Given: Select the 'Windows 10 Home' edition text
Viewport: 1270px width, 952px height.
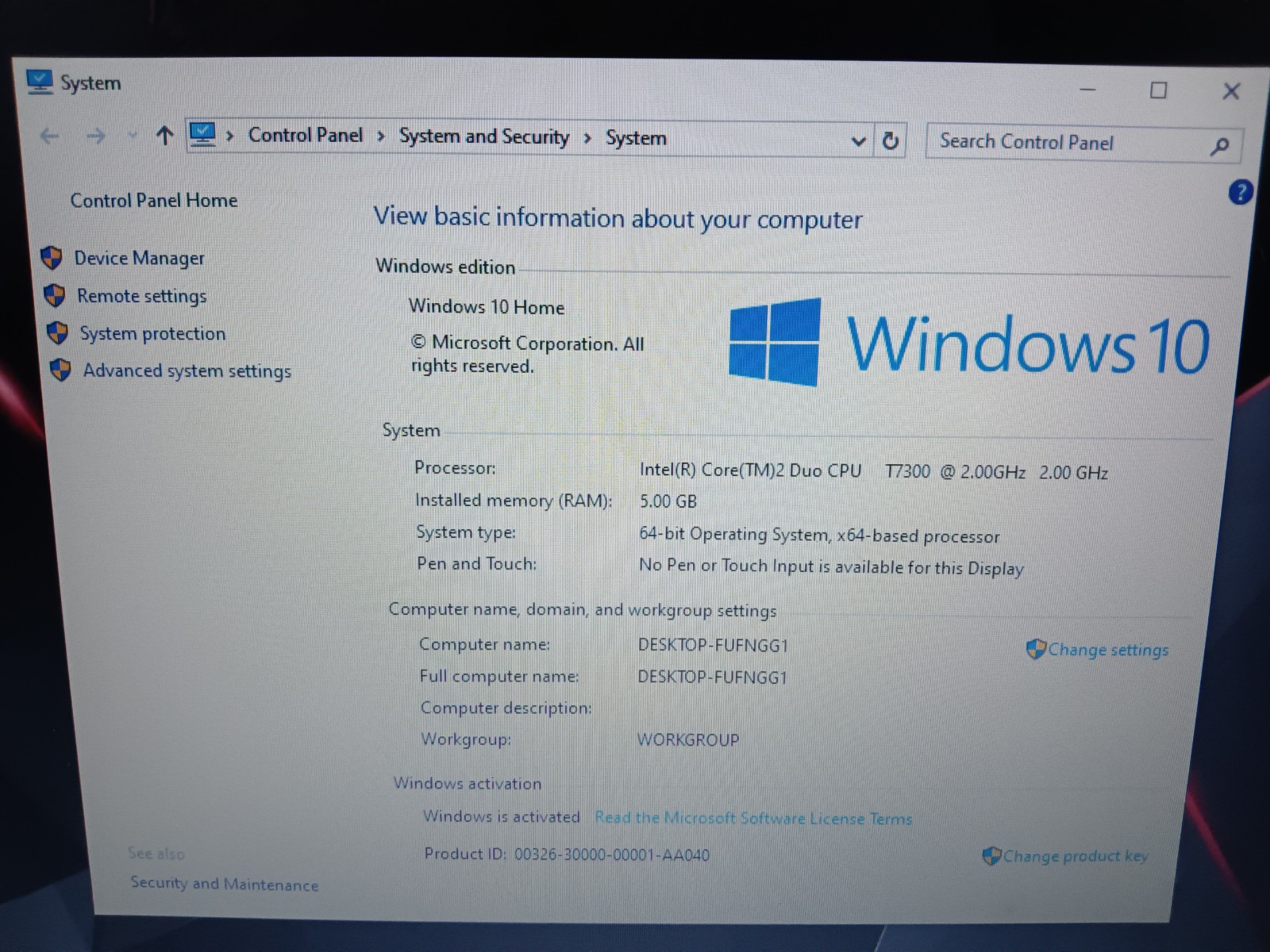Looking at the screenshot, I should click(x=487, y=307).
